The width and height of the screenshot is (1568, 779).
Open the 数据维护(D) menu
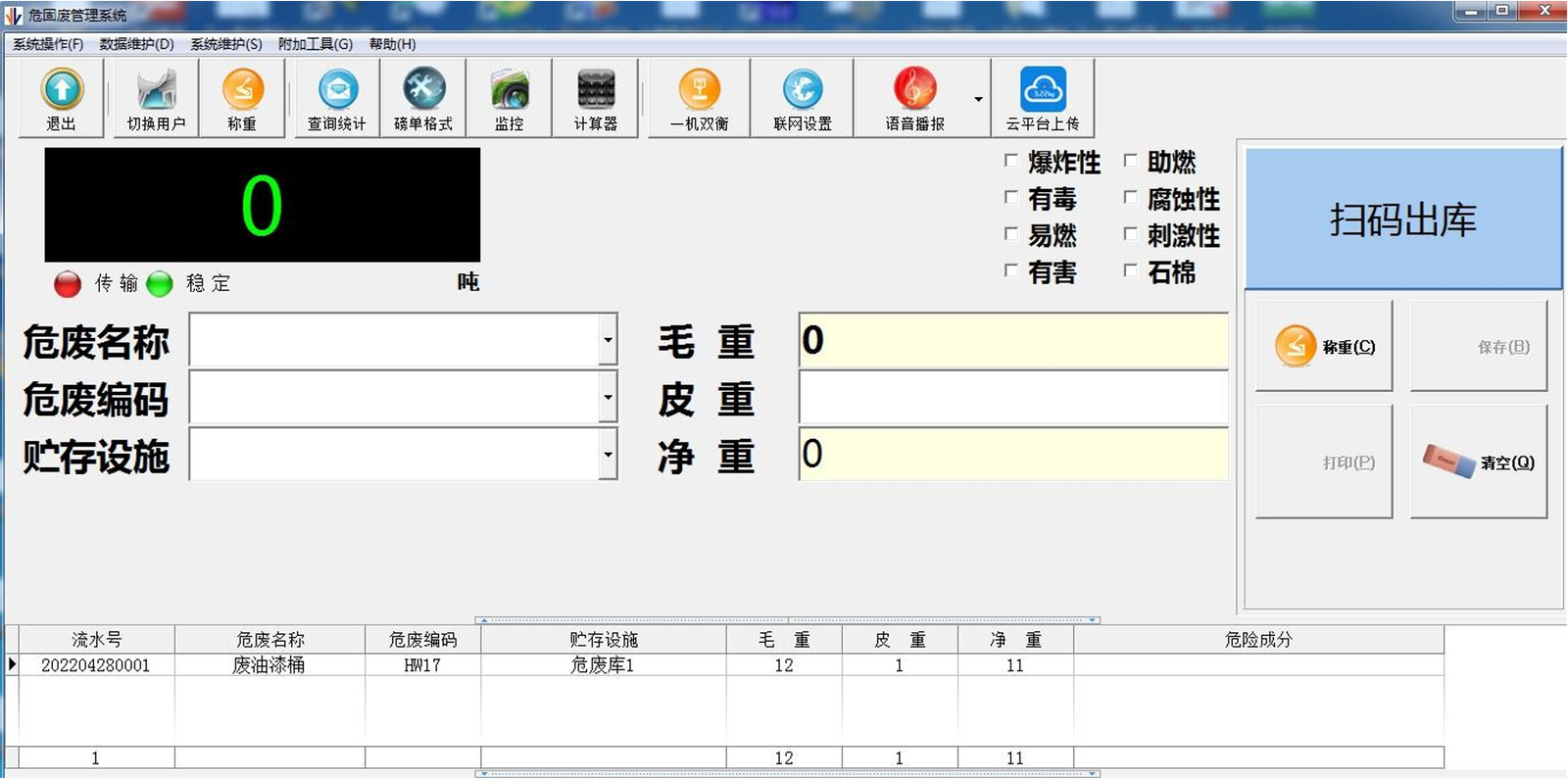point(136,44)
